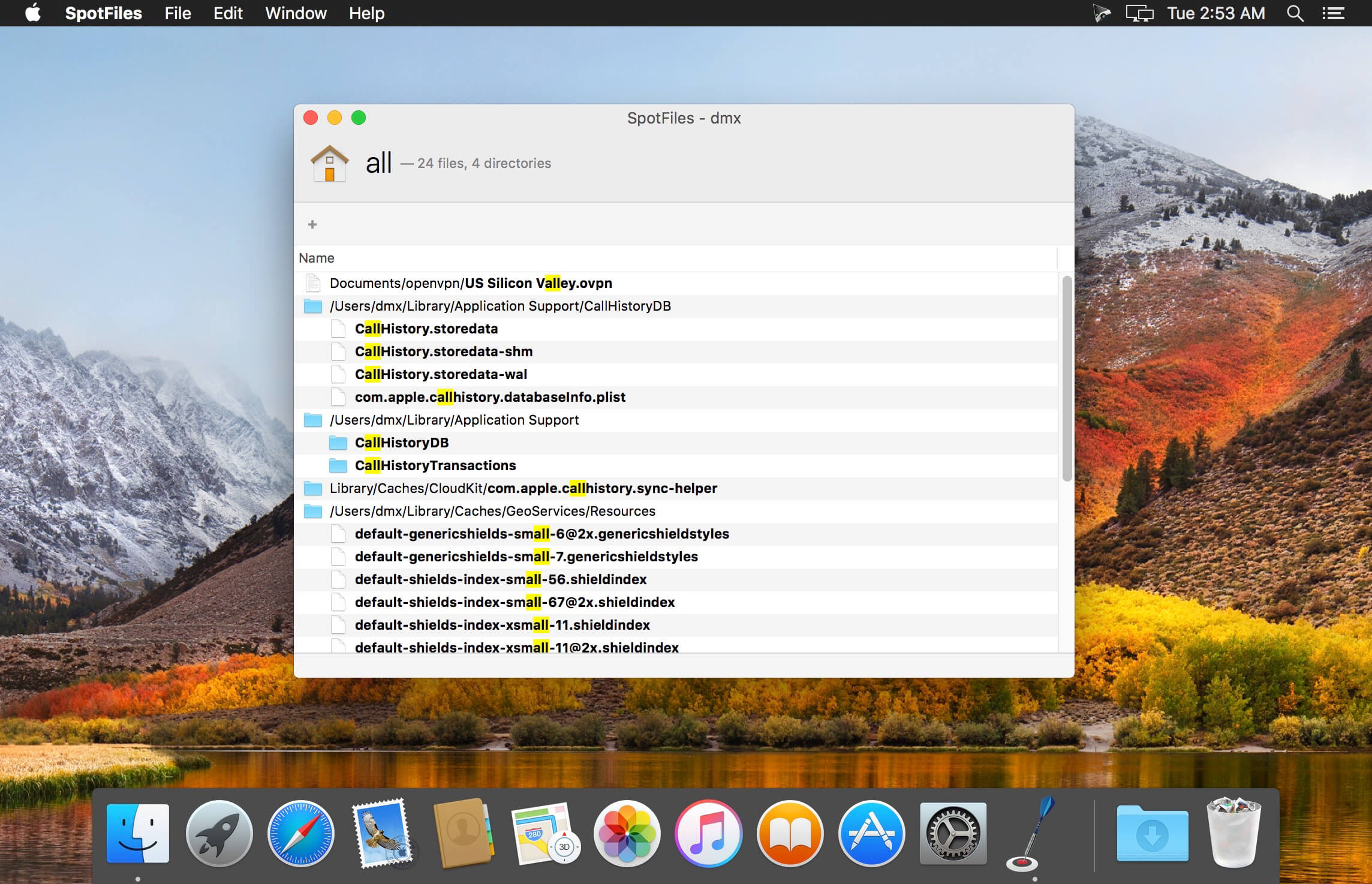The height and width of the screenshot is (884, 1372).
Task: Click the Name column header
Action: click(676, 258)
